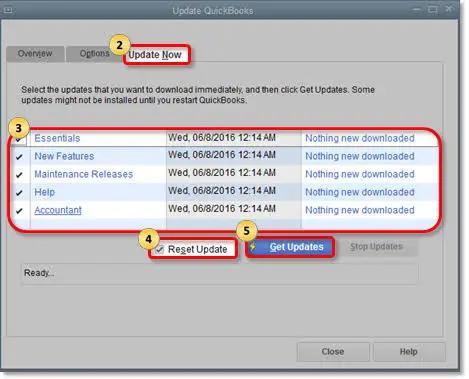The height and width of the screenshot is (379, 469).
Task: Open the Options tab
Action: [94, 54]
